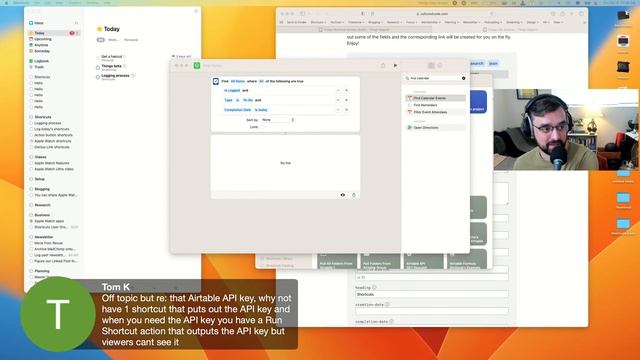Check off 'Logging process' to-do
The image size is (640, 360).
click(x=98, y=77)
